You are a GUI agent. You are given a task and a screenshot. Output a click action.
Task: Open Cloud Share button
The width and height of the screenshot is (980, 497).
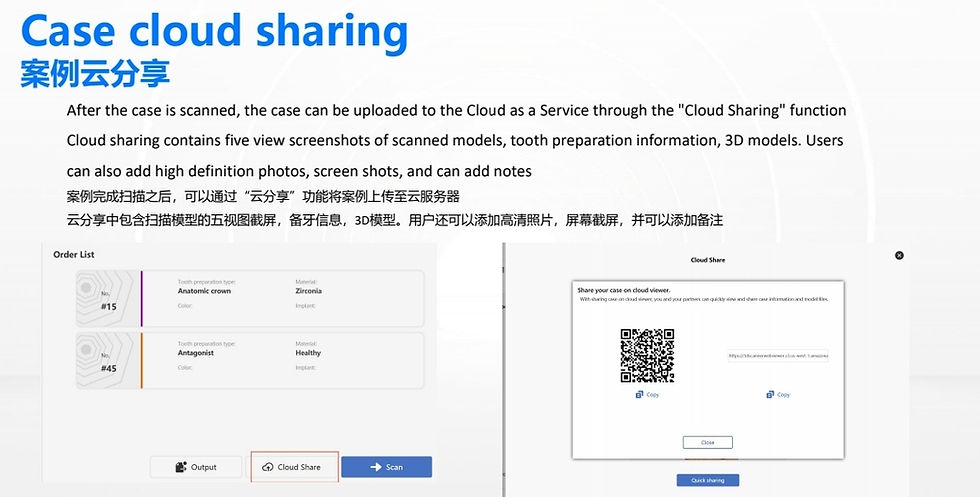[294, 467]
